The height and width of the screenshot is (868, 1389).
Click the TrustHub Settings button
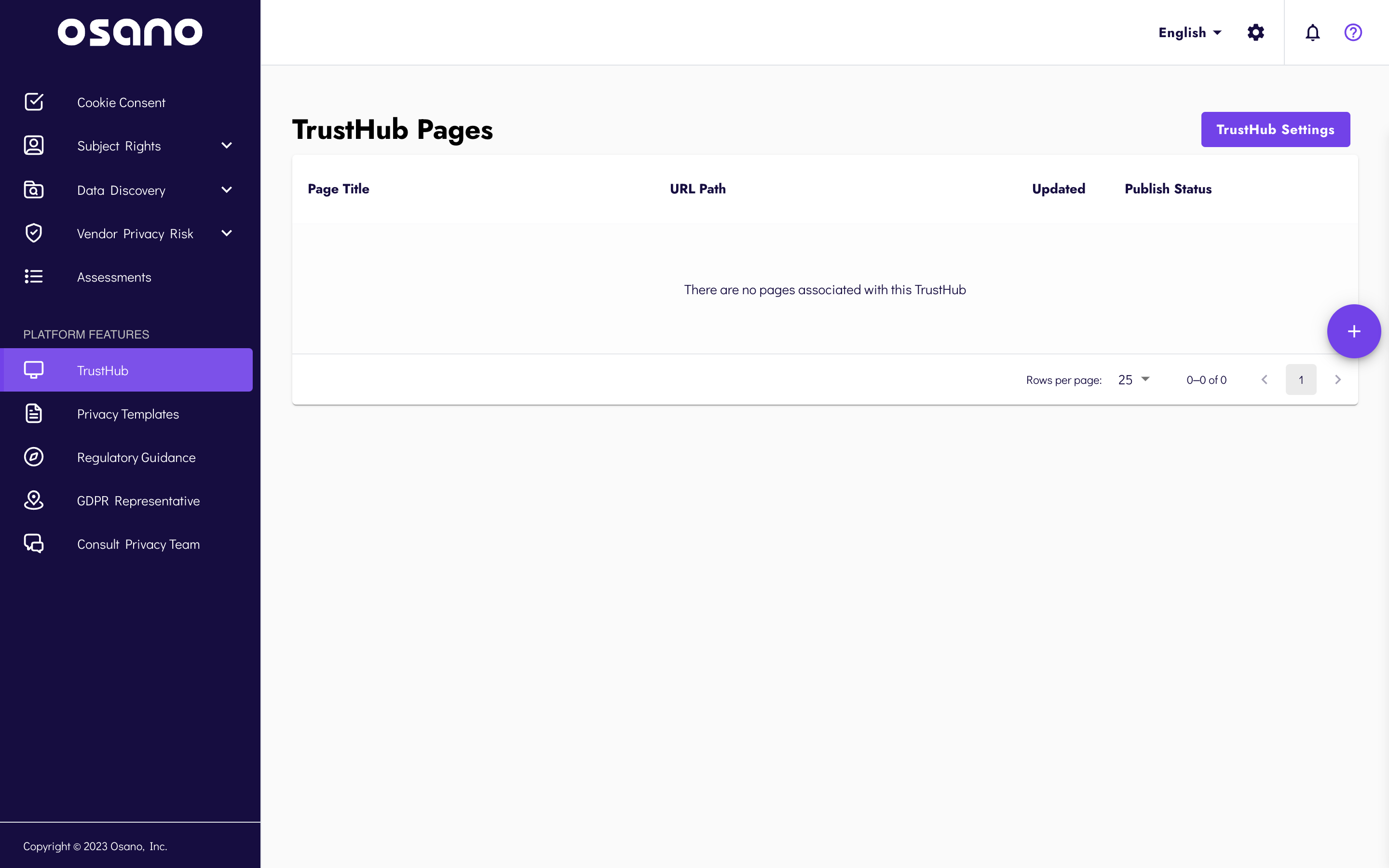click(1275, 130)
